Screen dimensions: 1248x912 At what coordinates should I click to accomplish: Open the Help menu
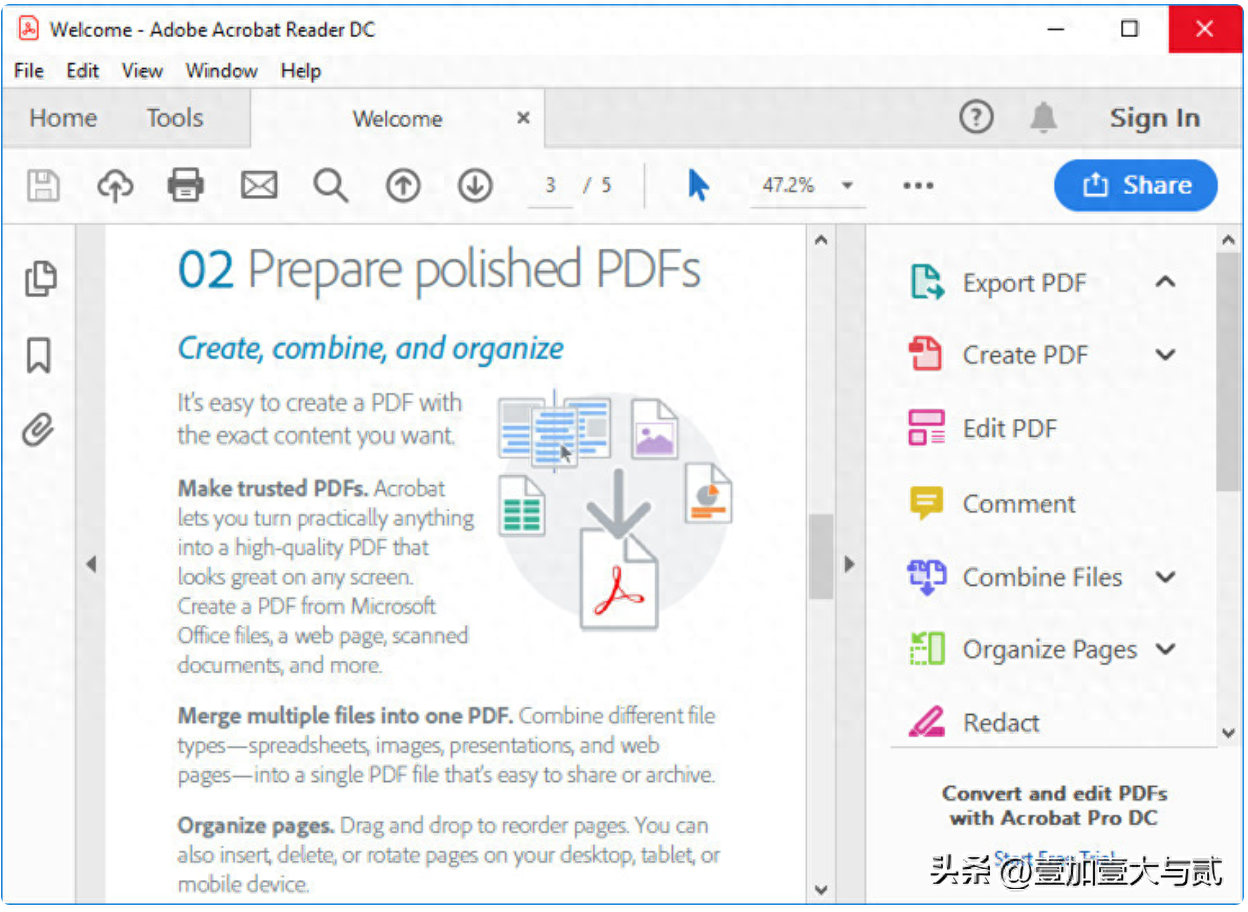coord(300,71)
